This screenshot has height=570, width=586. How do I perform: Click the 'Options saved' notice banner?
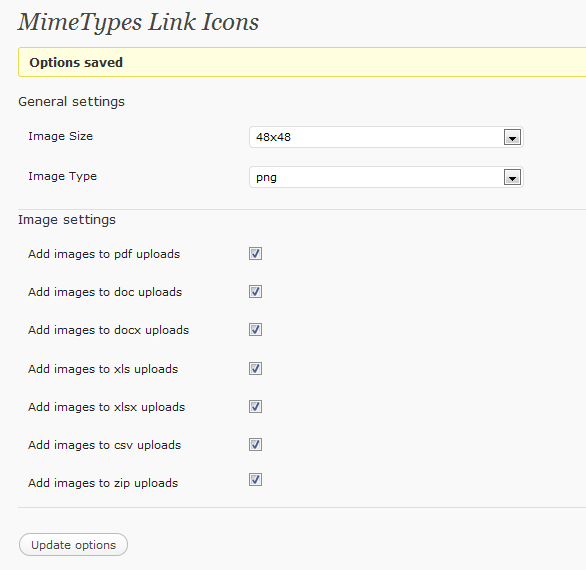tap(302, 62)
